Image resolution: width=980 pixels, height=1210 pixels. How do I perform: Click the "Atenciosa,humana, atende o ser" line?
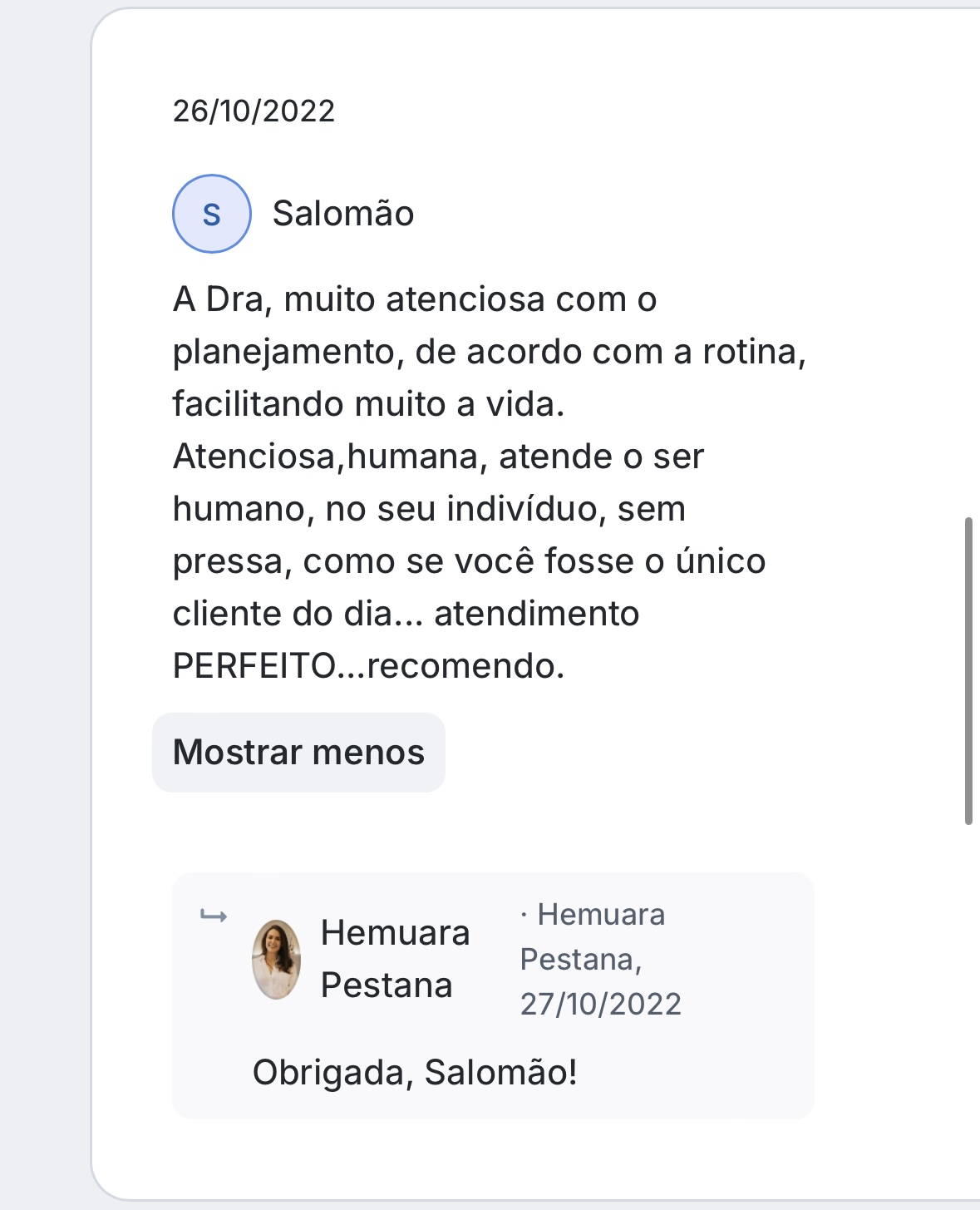tap(438, 457)
